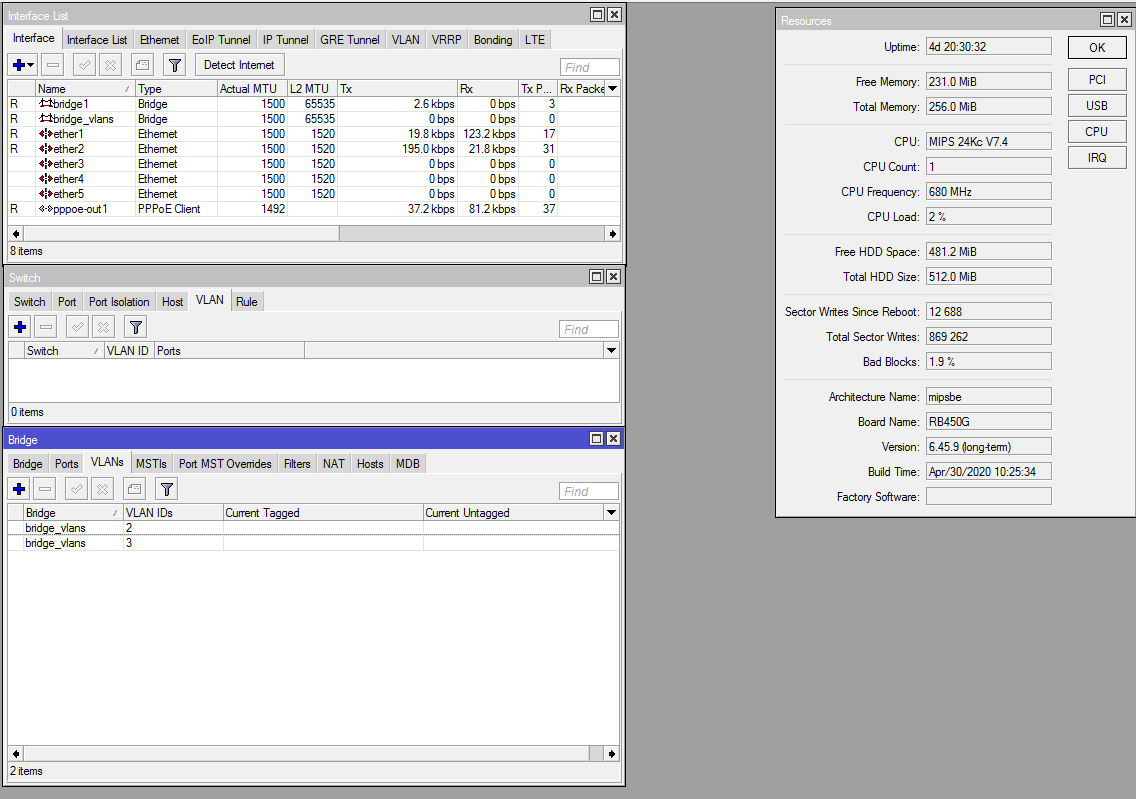Click the disable X in Interface List toolbar
Image resolution: width=1136 pixels, height=799 pixels.
(110, 65)
